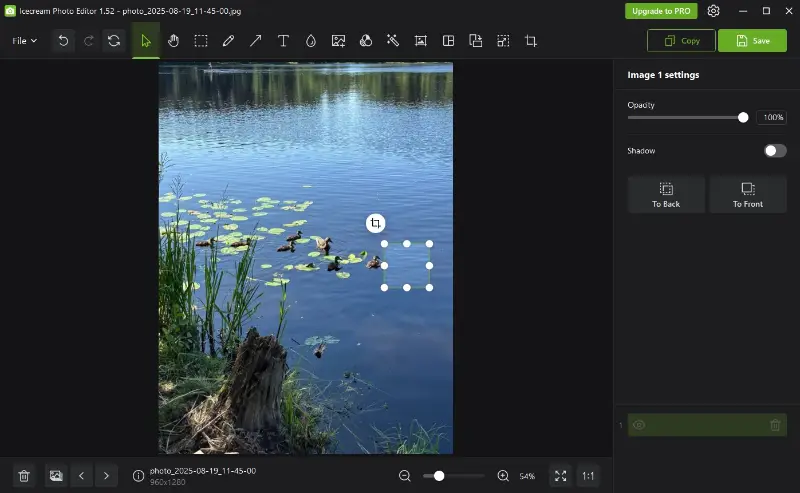
Task: Click the opacity 100% input field
Action: click(x=772, y=117)
